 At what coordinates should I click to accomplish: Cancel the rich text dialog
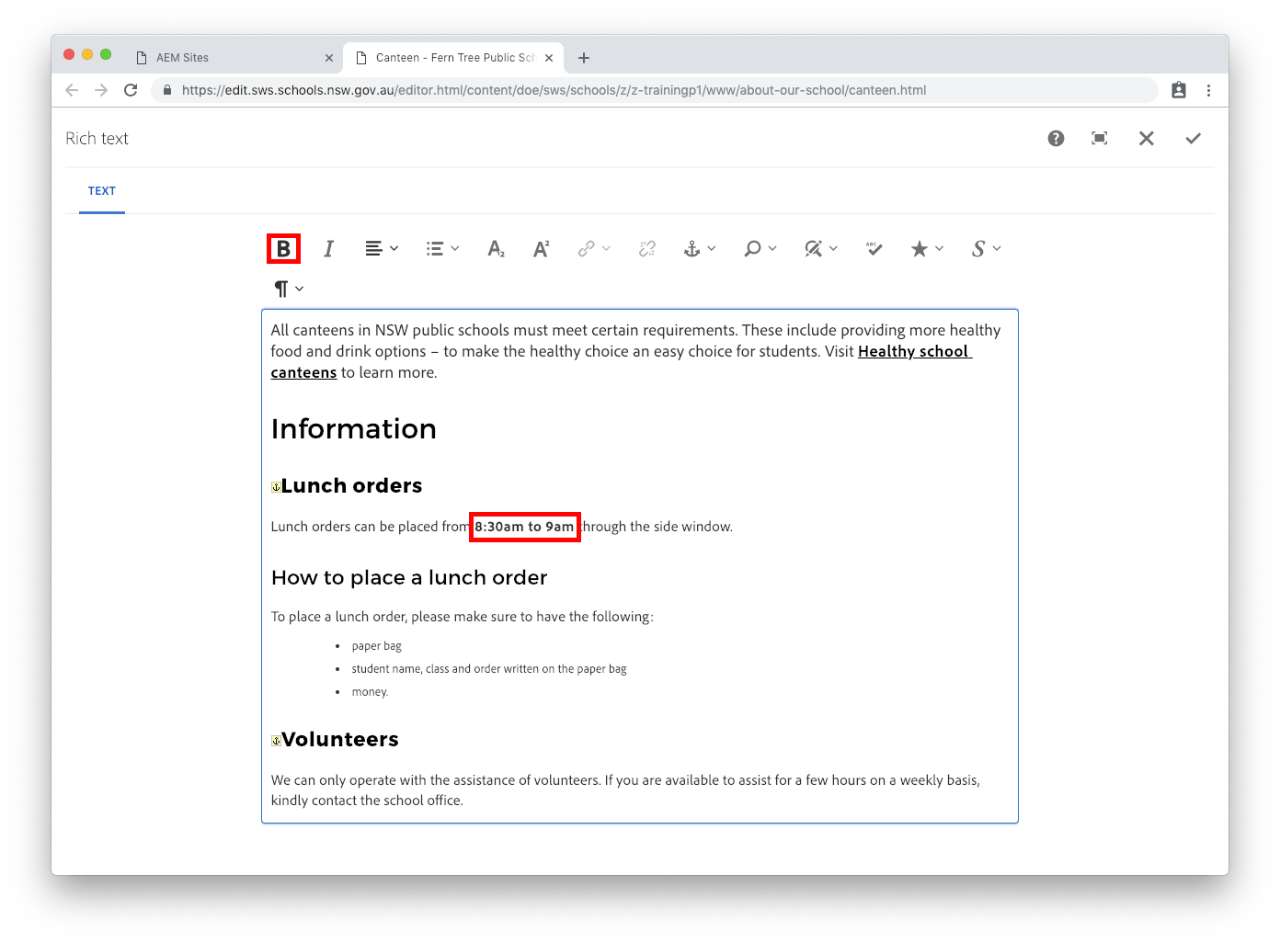click(x=1146, y=138)
